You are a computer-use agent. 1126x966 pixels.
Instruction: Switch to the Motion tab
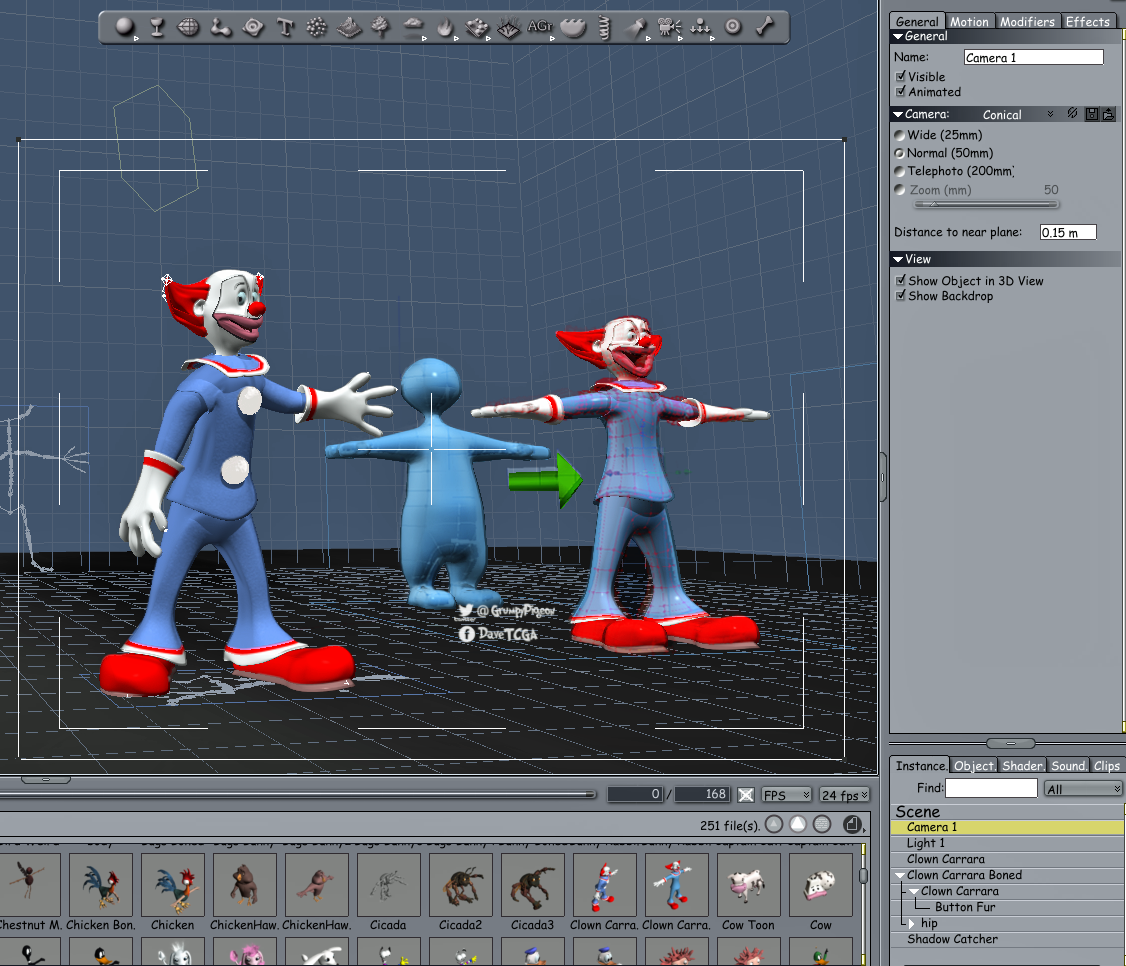coord(969,22)
